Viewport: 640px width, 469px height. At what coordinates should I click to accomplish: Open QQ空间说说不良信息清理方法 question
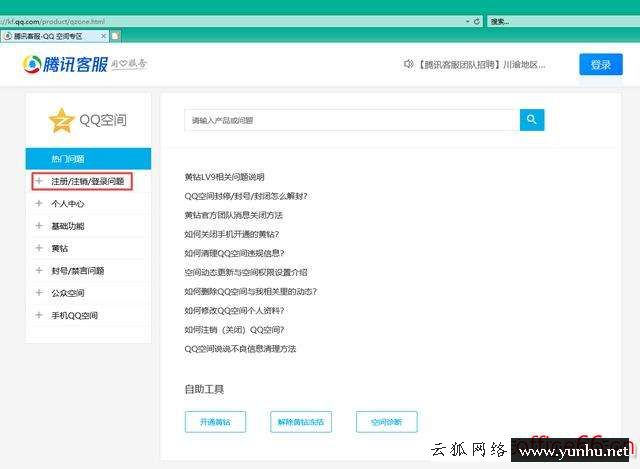point(240,349)
